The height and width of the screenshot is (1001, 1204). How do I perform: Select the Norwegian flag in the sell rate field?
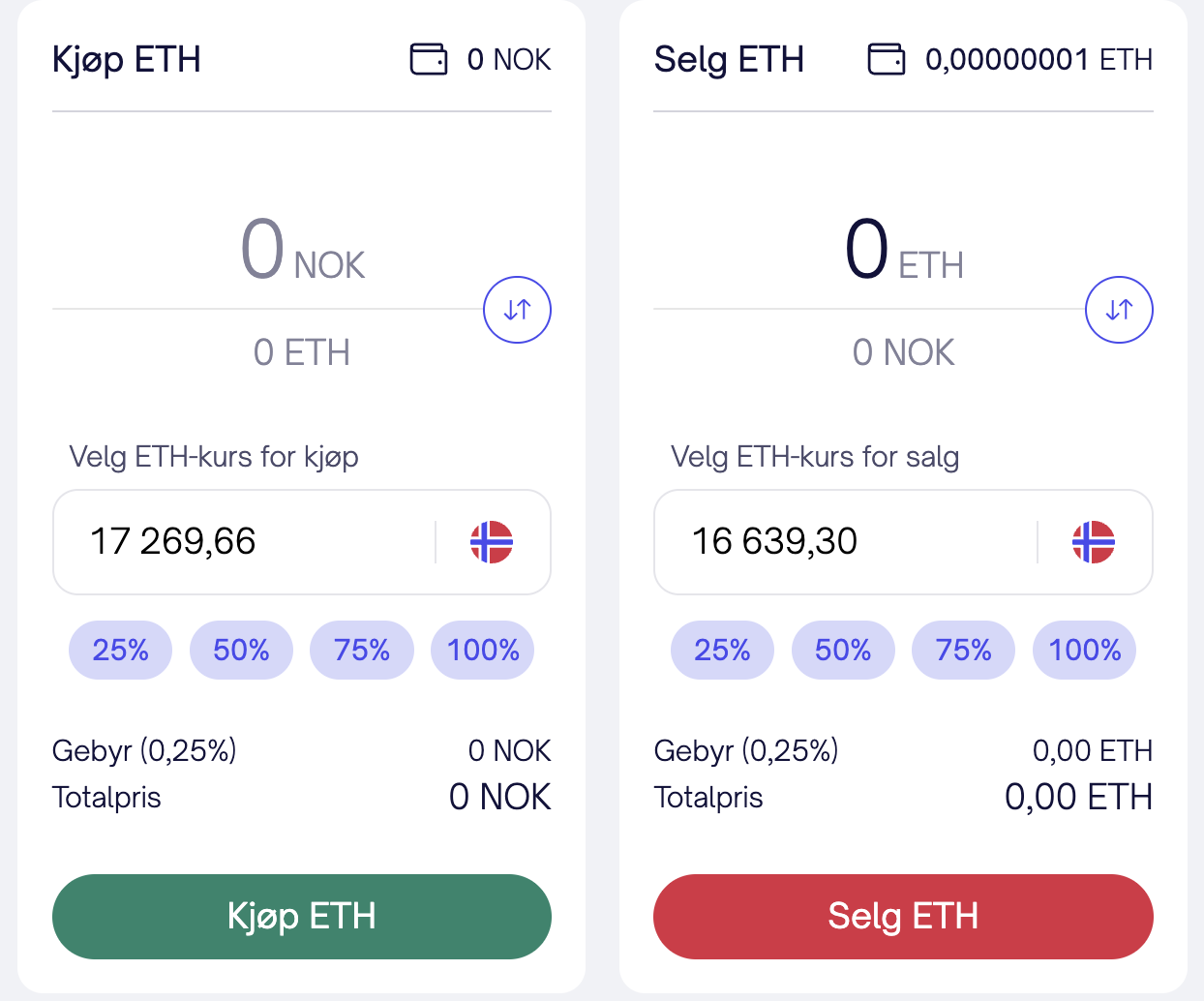click(x=1096, y=542)
